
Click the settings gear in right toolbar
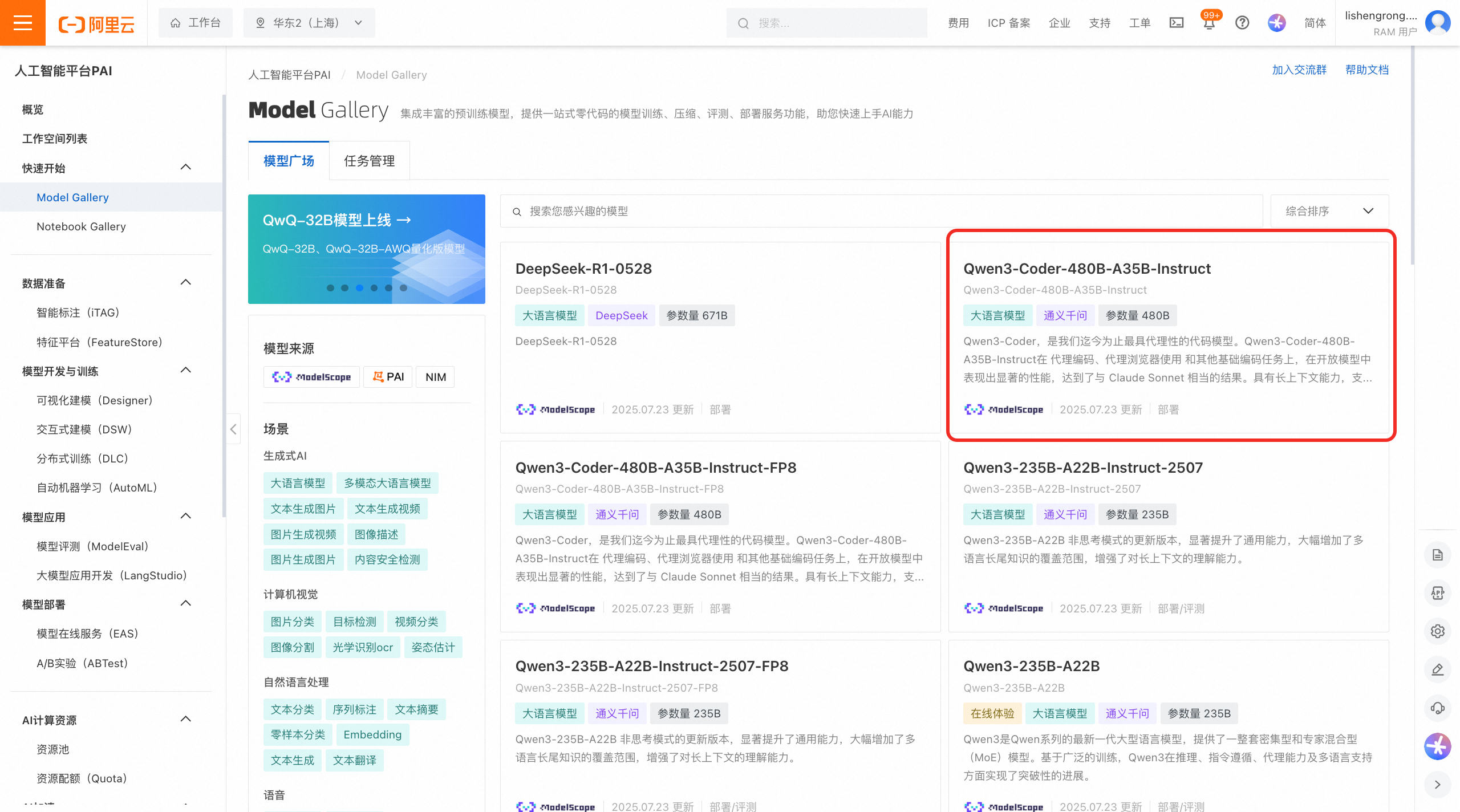pos(1437,631)
